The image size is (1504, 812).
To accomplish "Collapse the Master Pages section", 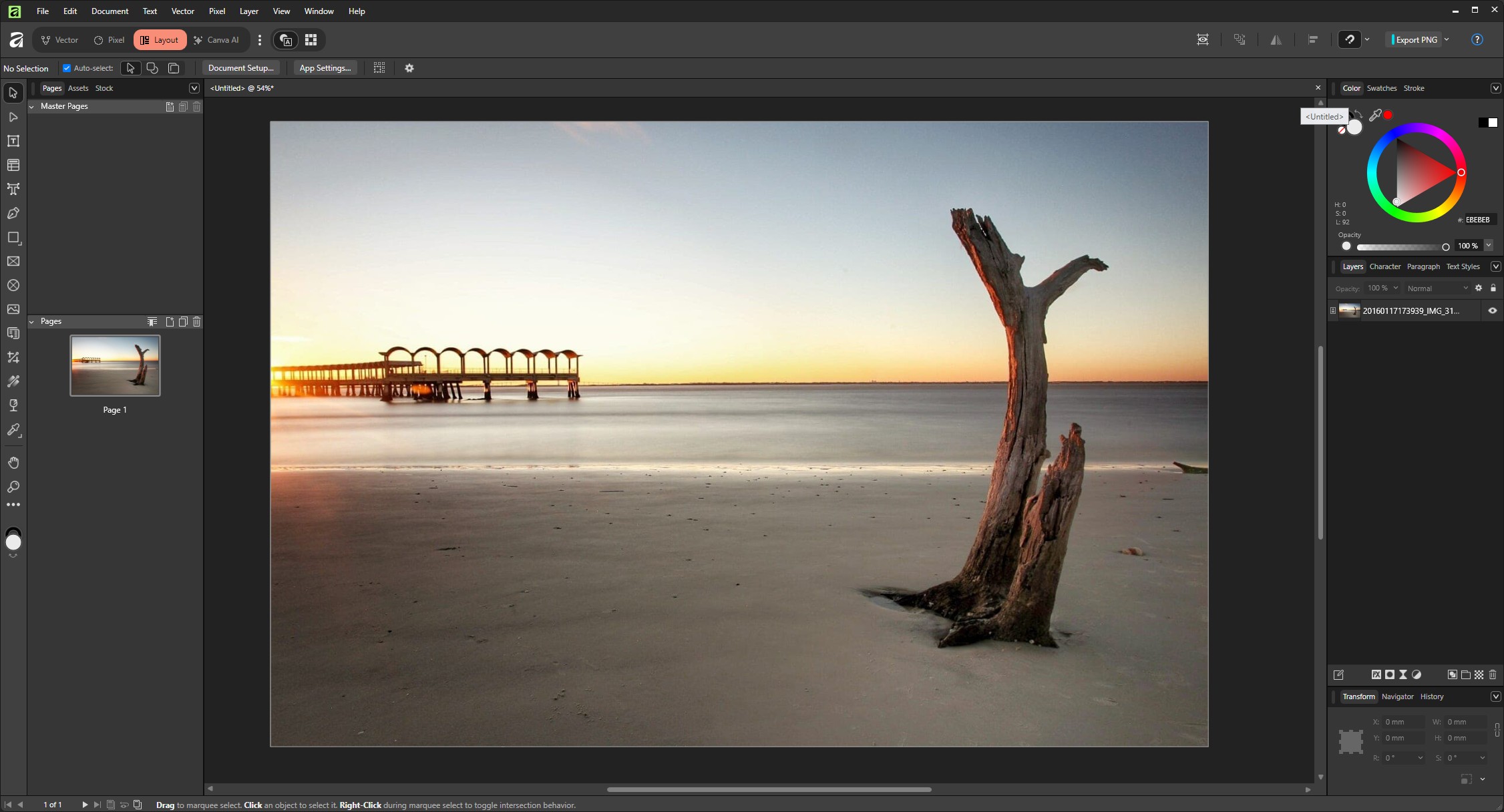I will click(31, 106).
